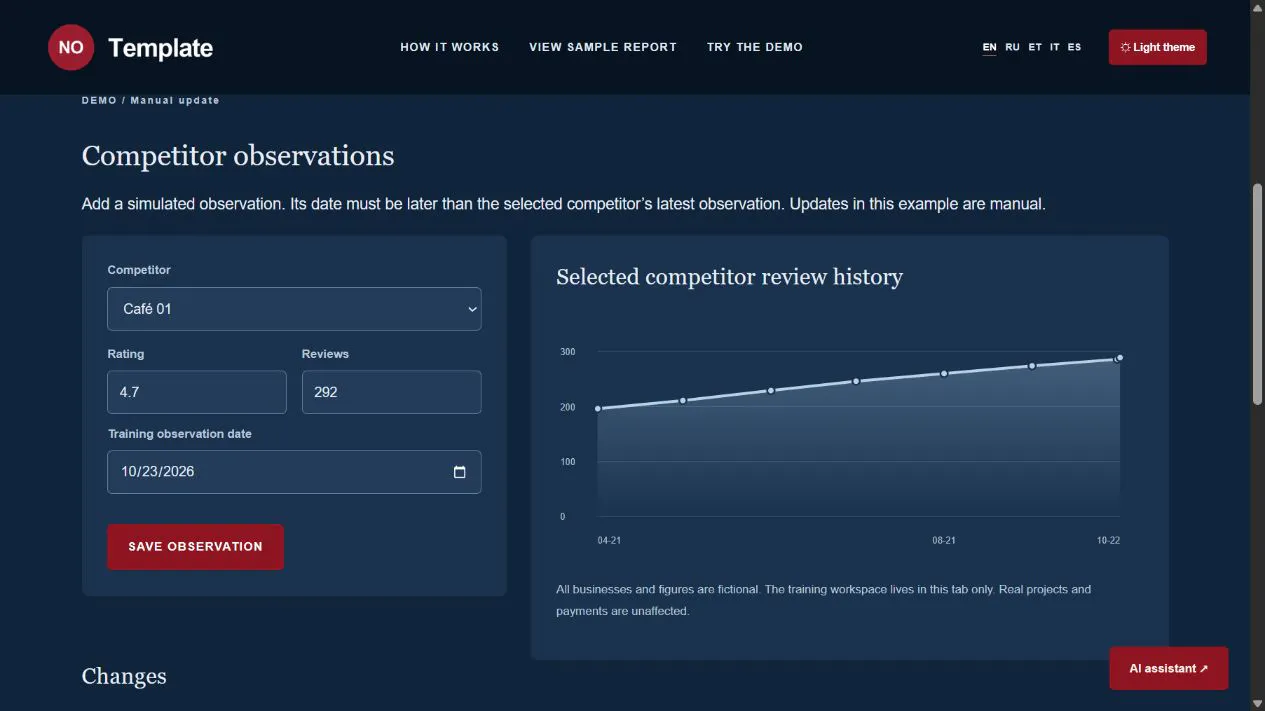Viewport: 1265px width, 711px height.
Task: Switch language to ES
Action: [1074, 47]
